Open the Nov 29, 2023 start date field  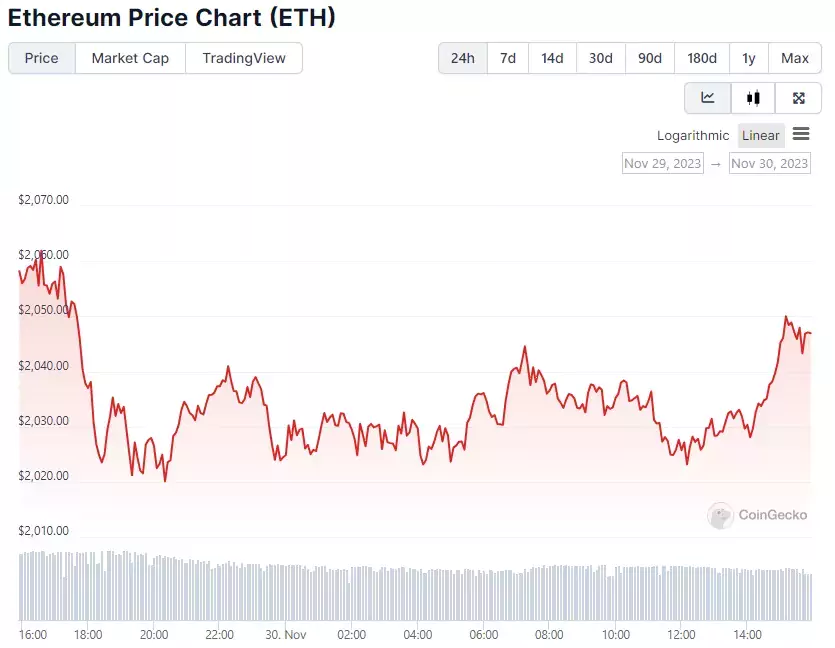(x=662, y=163)
